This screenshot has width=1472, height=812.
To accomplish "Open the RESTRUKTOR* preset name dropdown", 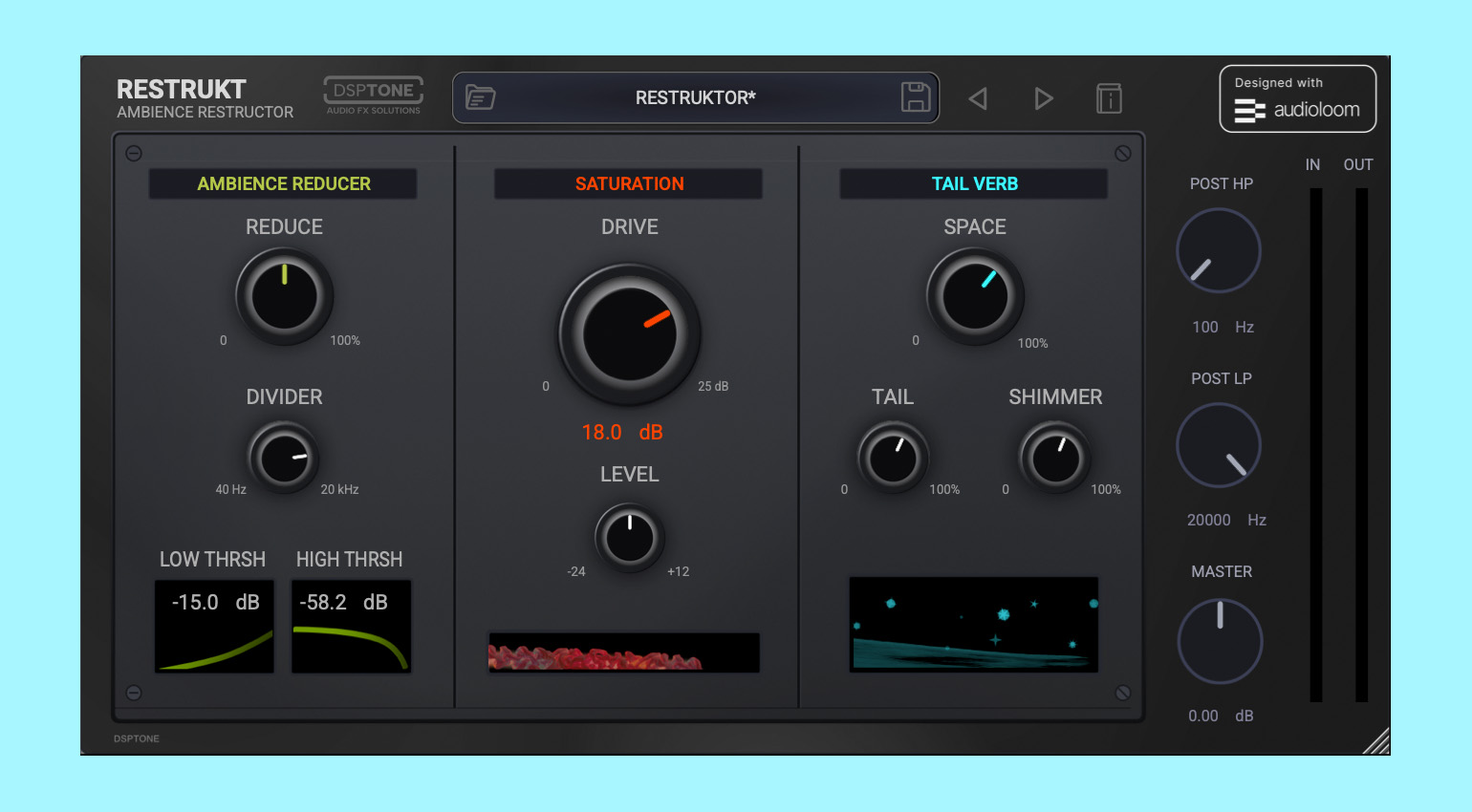I will [696, 97].
